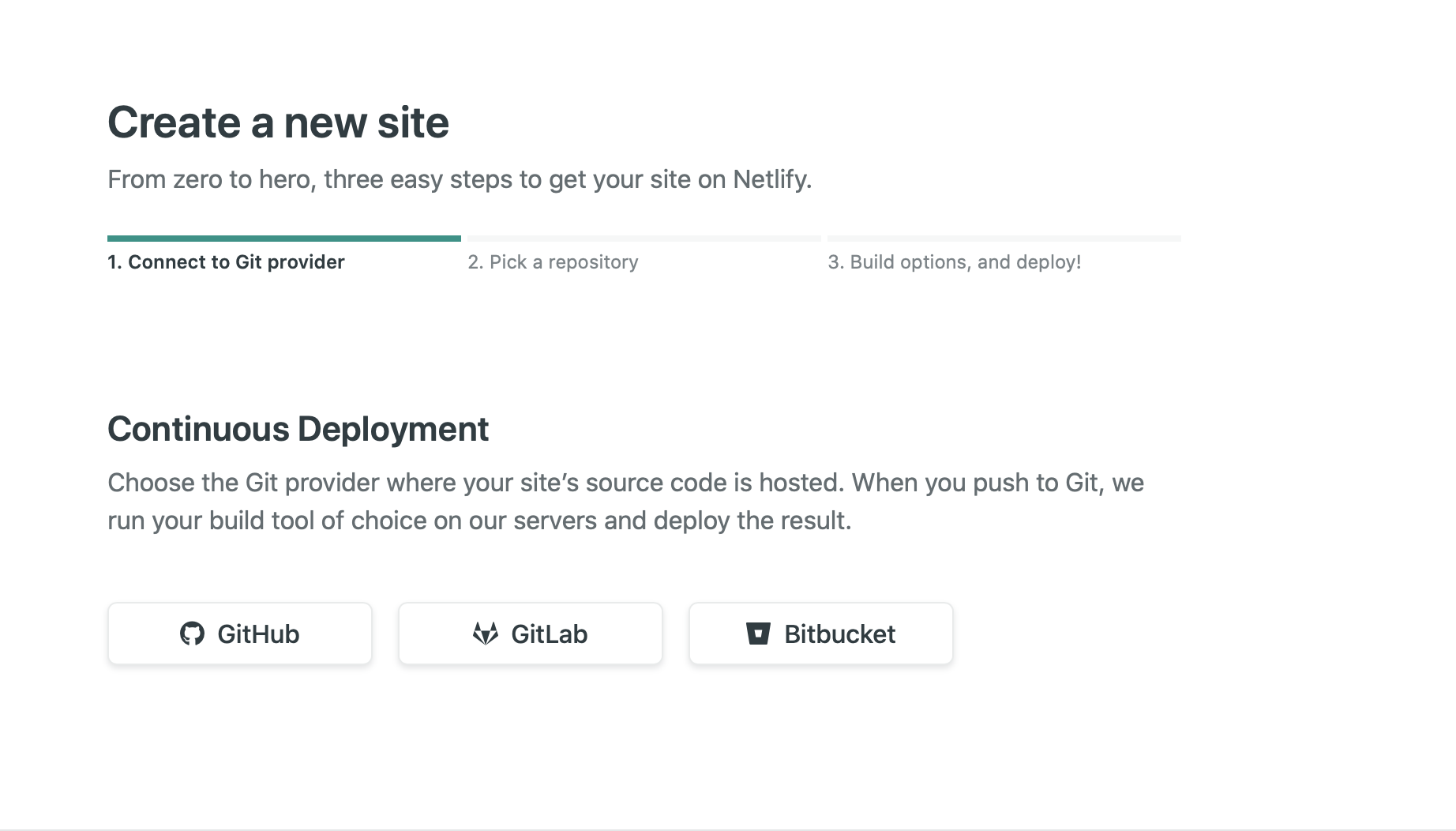This screenshot has height=831, width=1456.
Task: Select step 1 Connect to Git provider
Action: coord(226,262)
